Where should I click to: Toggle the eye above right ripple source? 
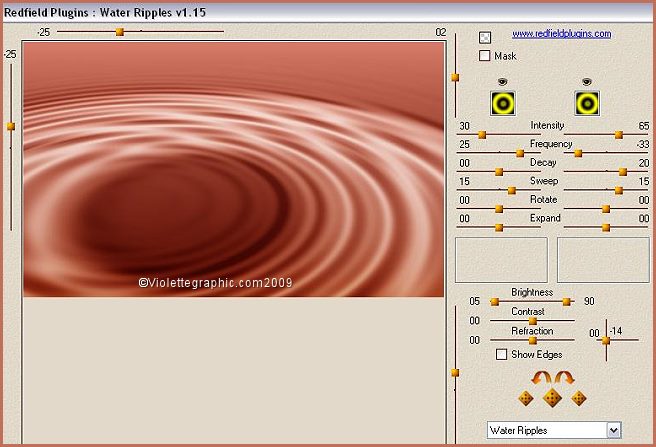pyautogui.click(x=587, y=81)
